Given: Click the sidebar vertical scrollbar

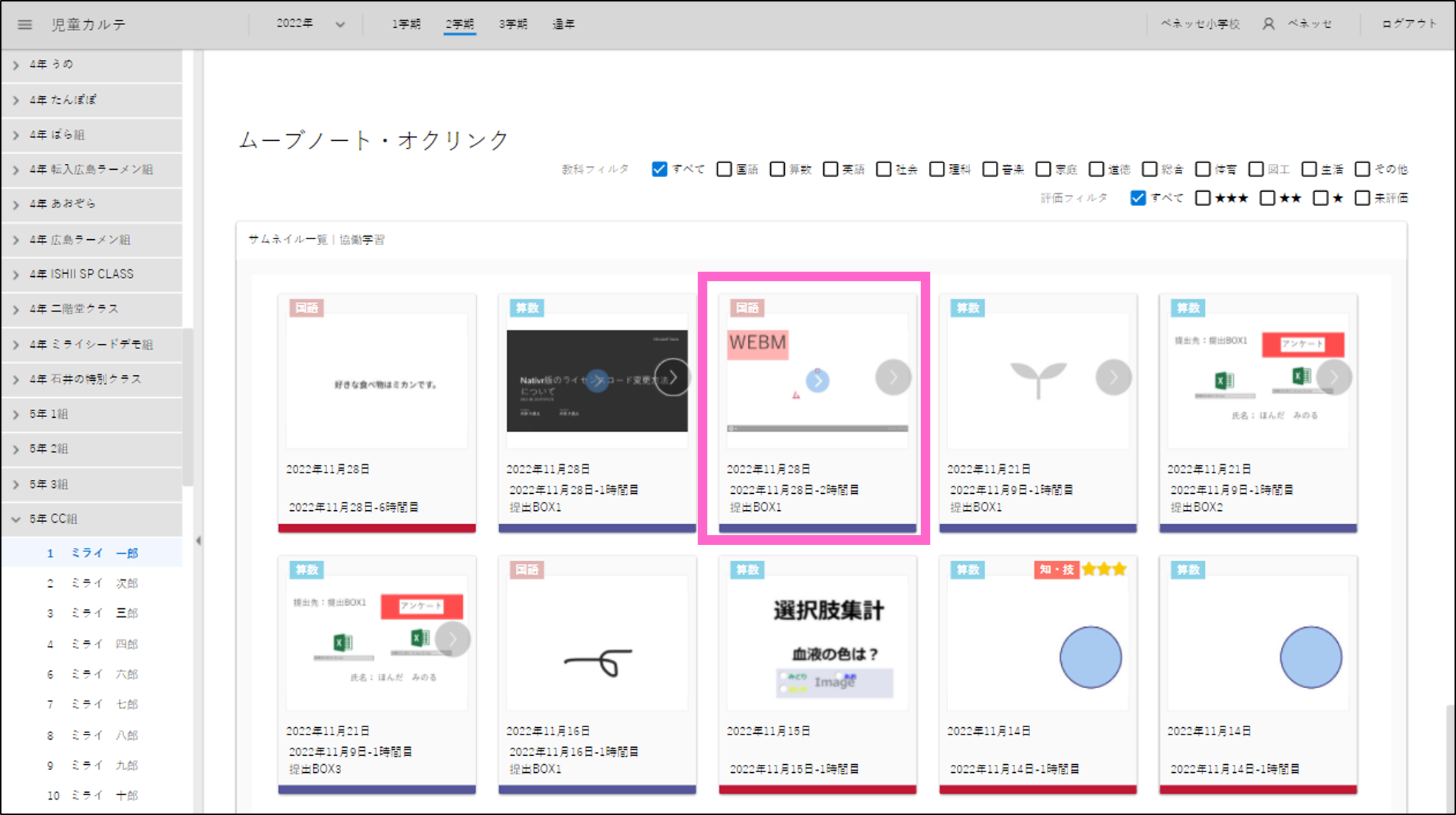Looking at the screenshot, I should [188, 406].
